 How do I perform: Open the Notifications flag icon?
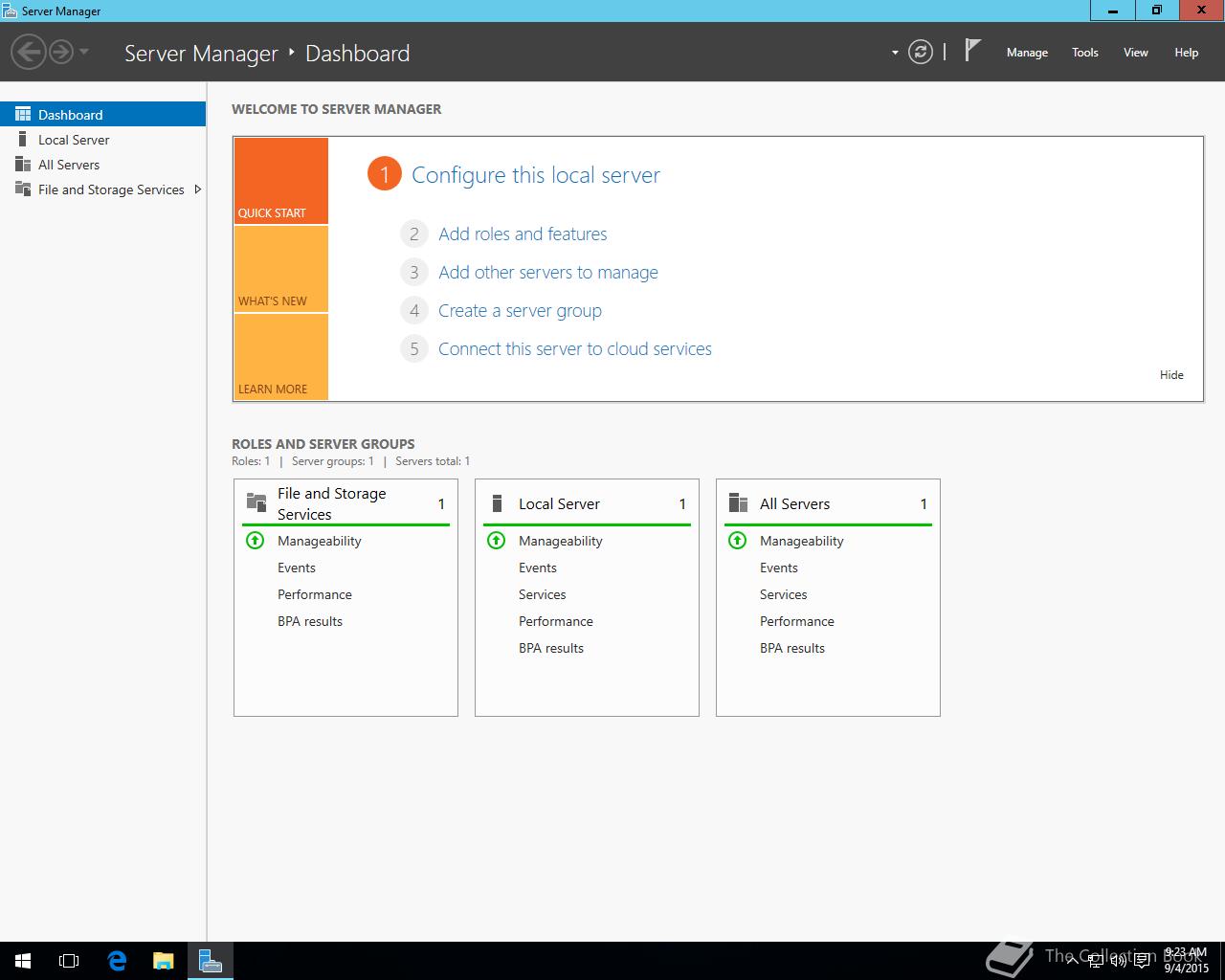coord(972,51)
